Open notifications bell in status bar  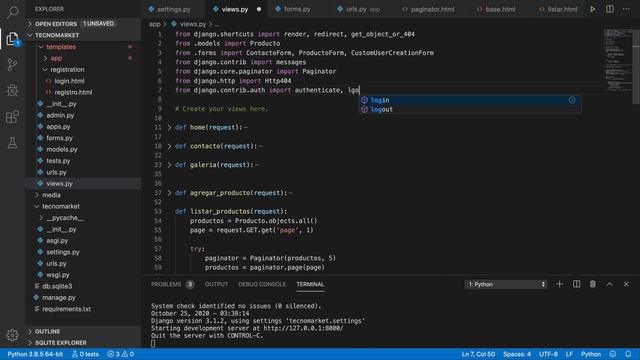pos(628,354)
